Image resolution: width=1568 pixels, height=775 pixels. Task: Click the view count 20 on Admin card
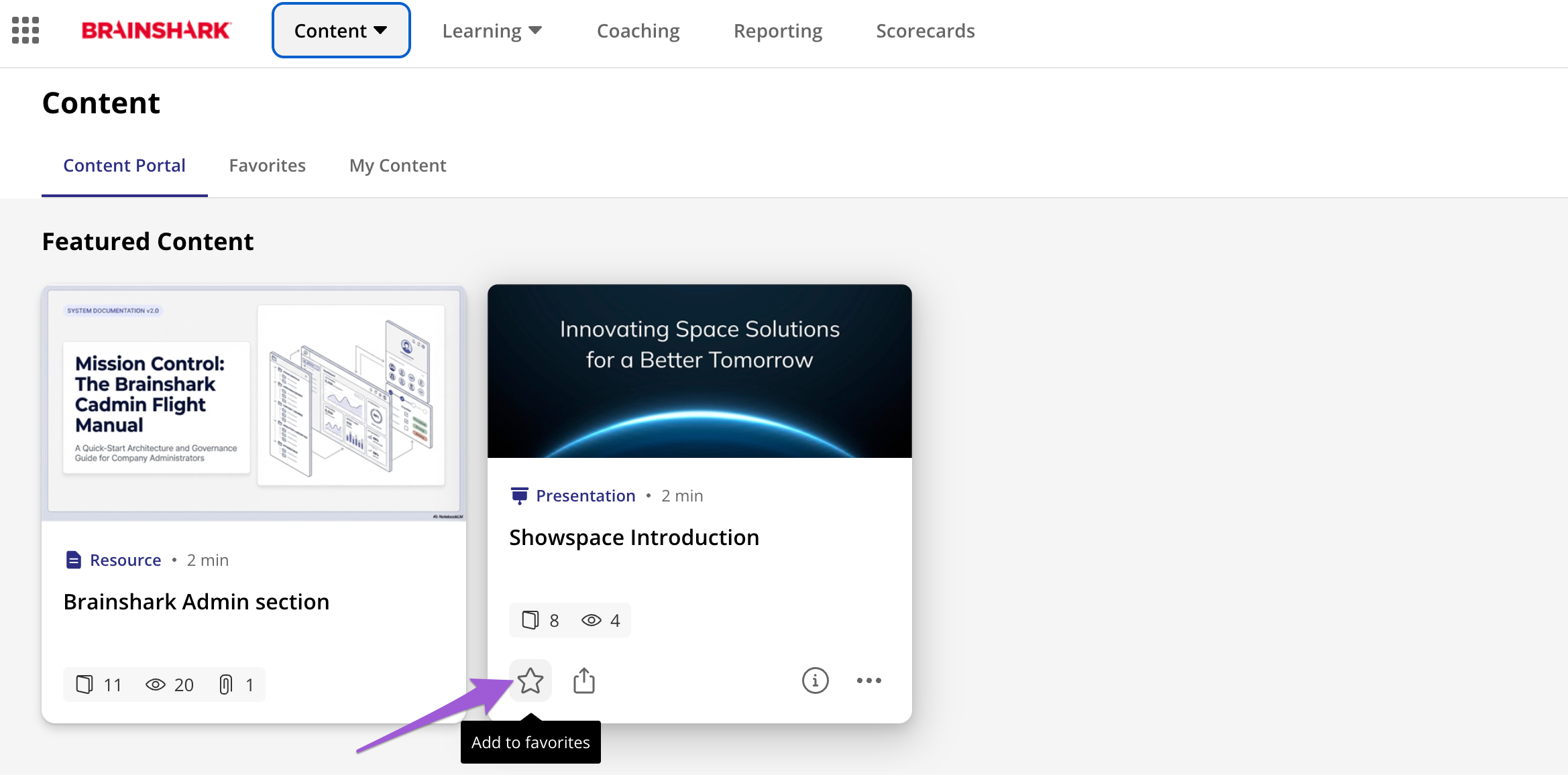click(184, 684)
